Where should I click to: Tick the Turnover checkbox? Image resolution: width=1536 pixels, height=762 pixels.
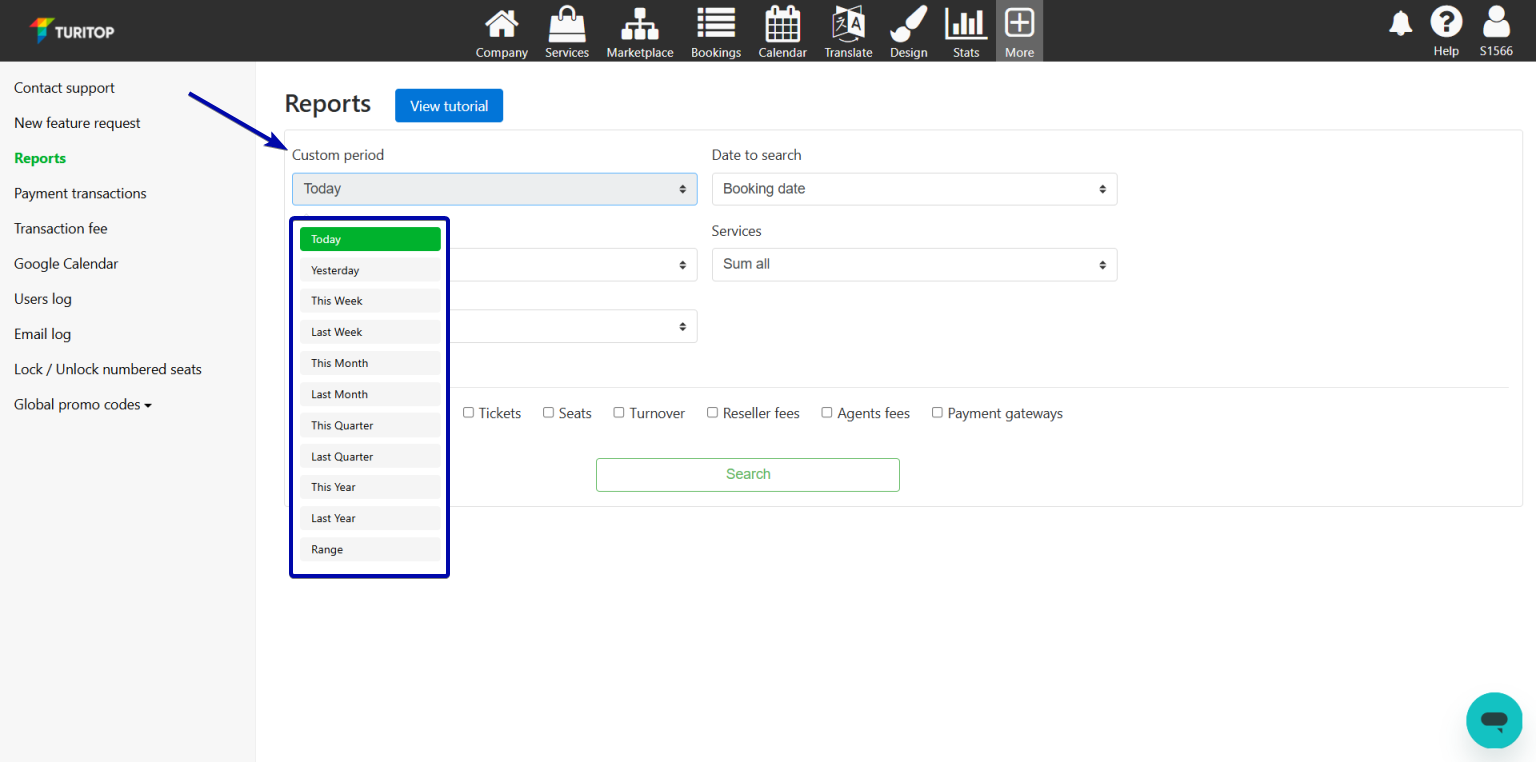point(619,412)
